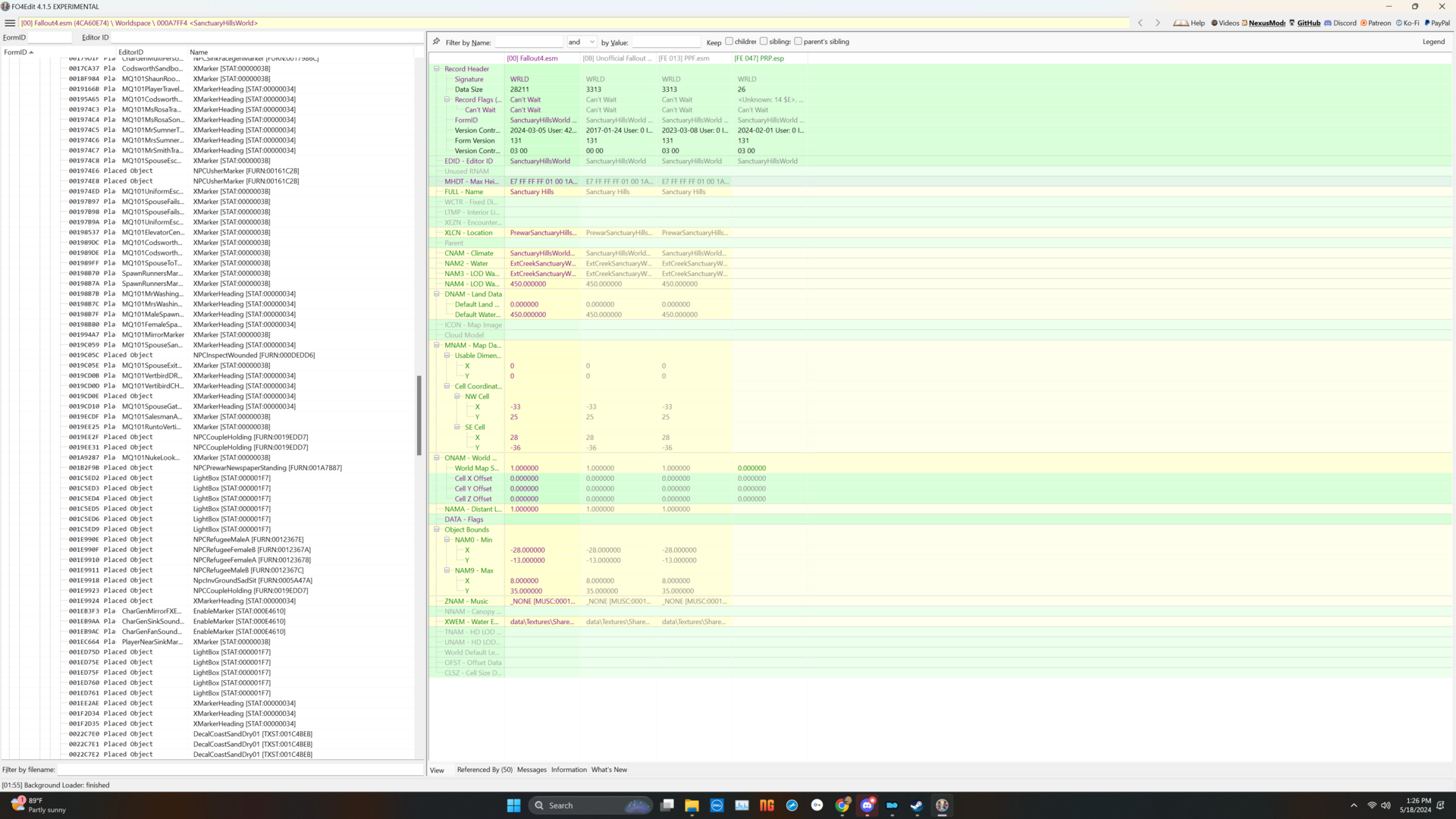
Task: Open the hamburger menu icon
Action: (x=10, y=23)
